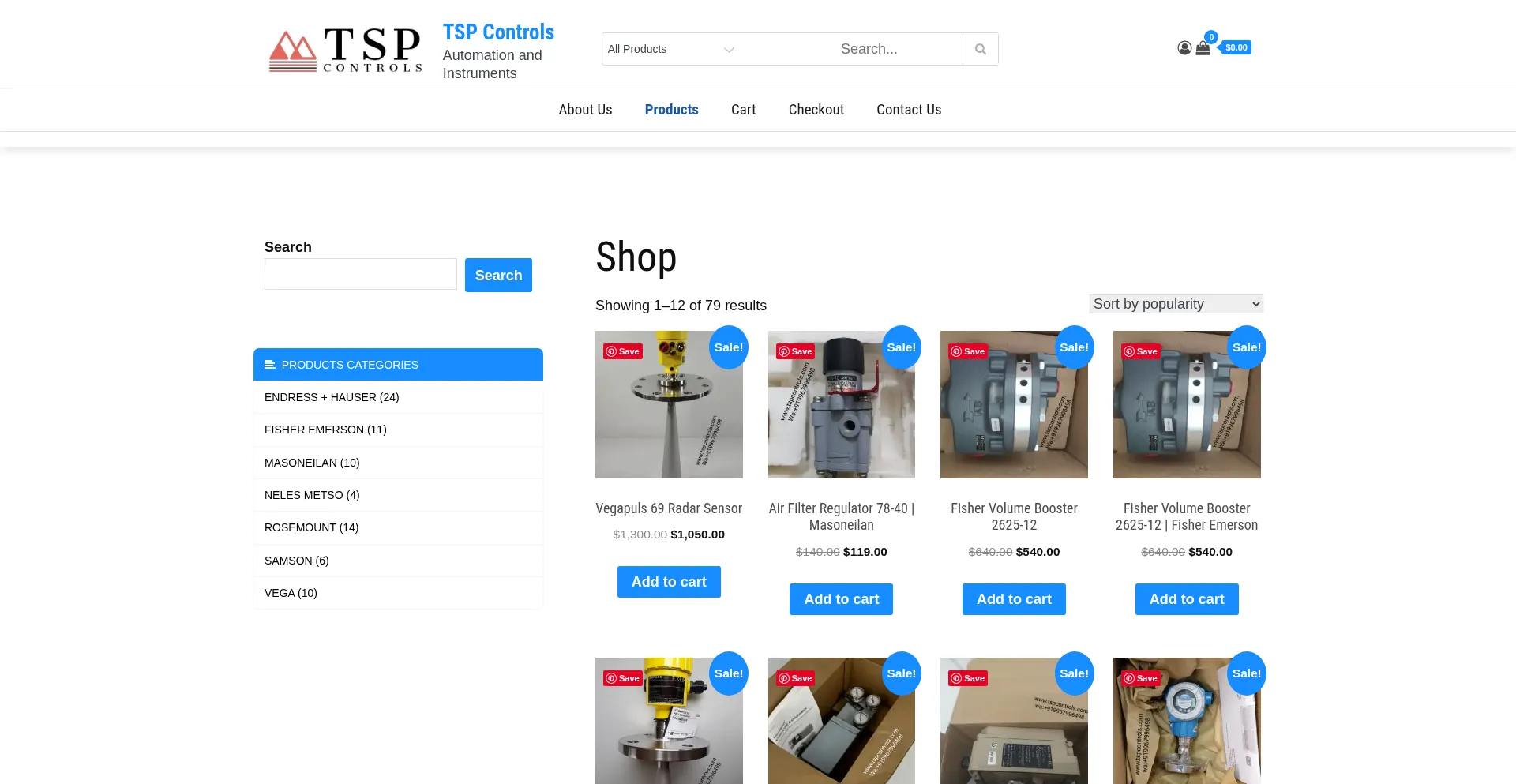Open the MASONEILAN (10) category

pyautogui.click(x=312, y=463)
